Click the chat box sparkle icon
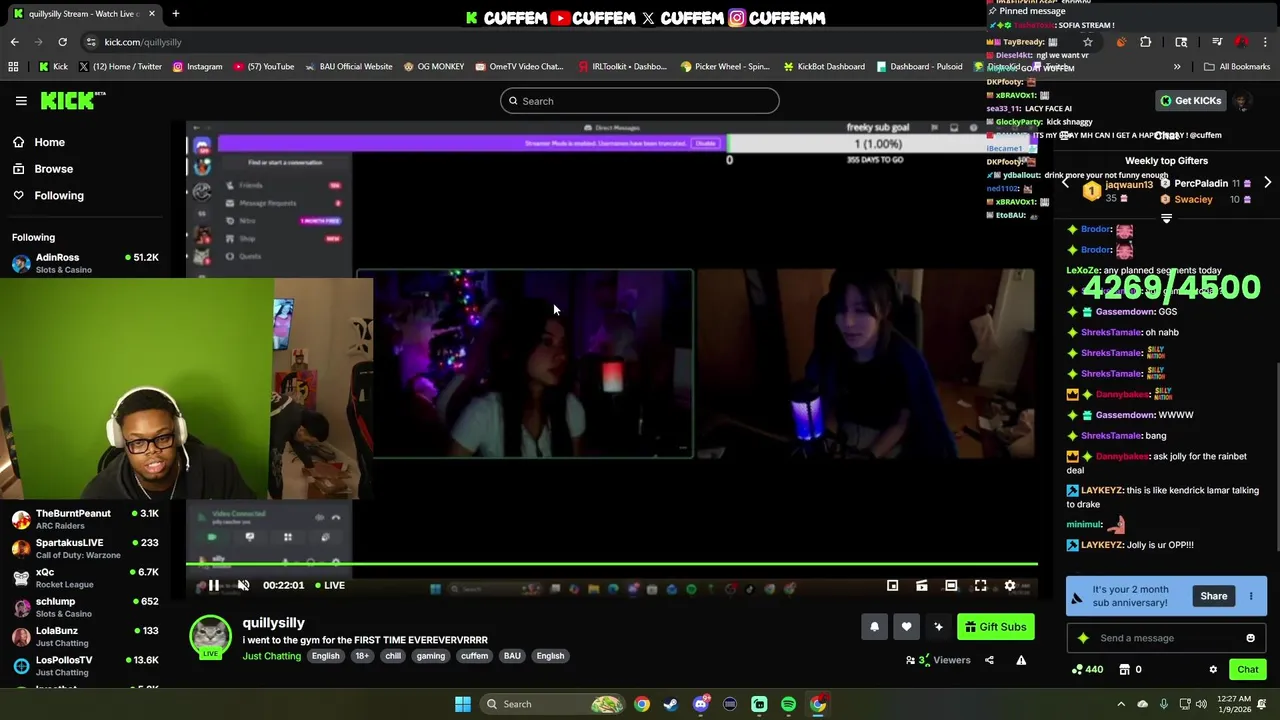 tap(1083, 638)
